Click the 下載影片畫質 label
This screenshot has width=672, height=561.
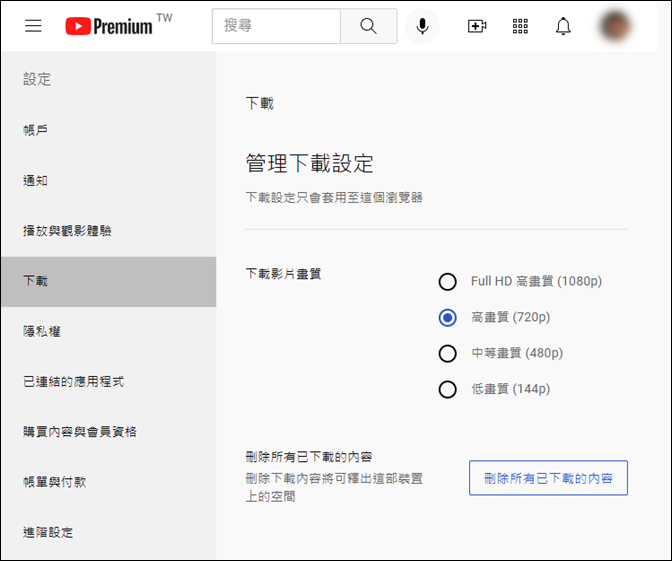coord(283,274)
